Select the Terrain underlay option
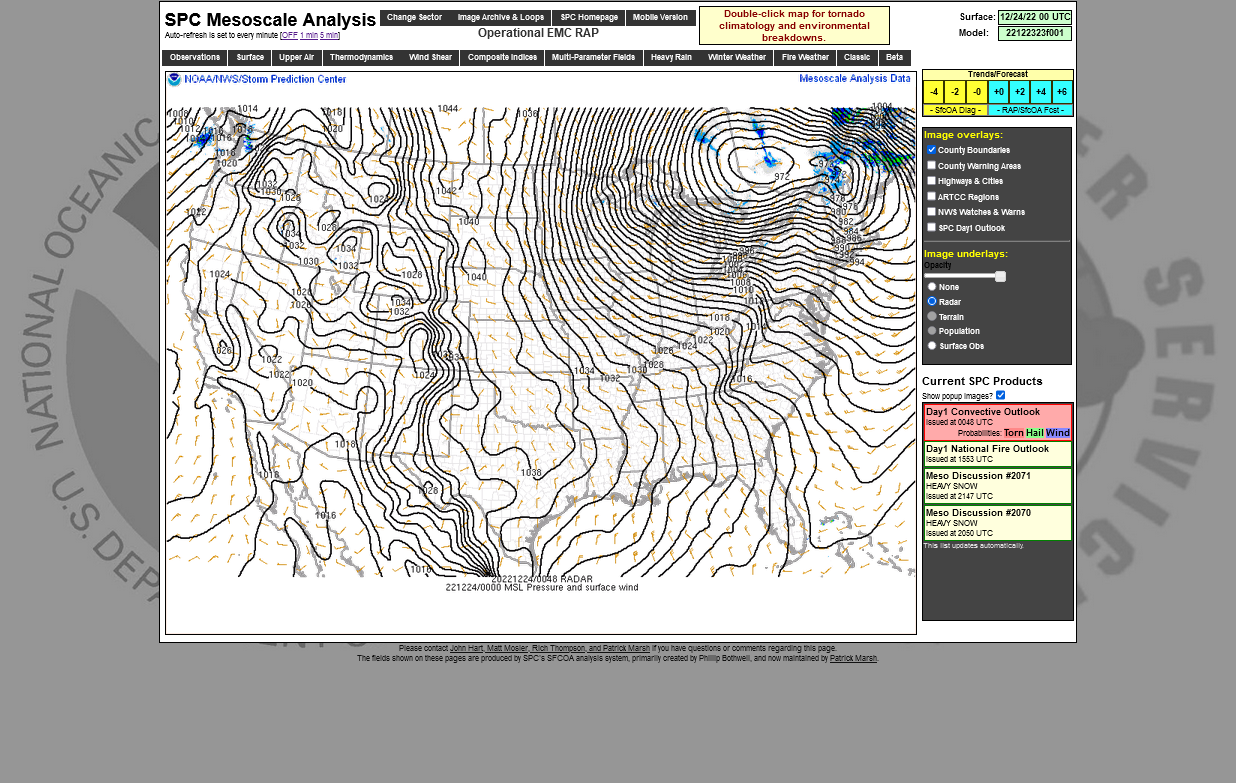 pos(932,316)
